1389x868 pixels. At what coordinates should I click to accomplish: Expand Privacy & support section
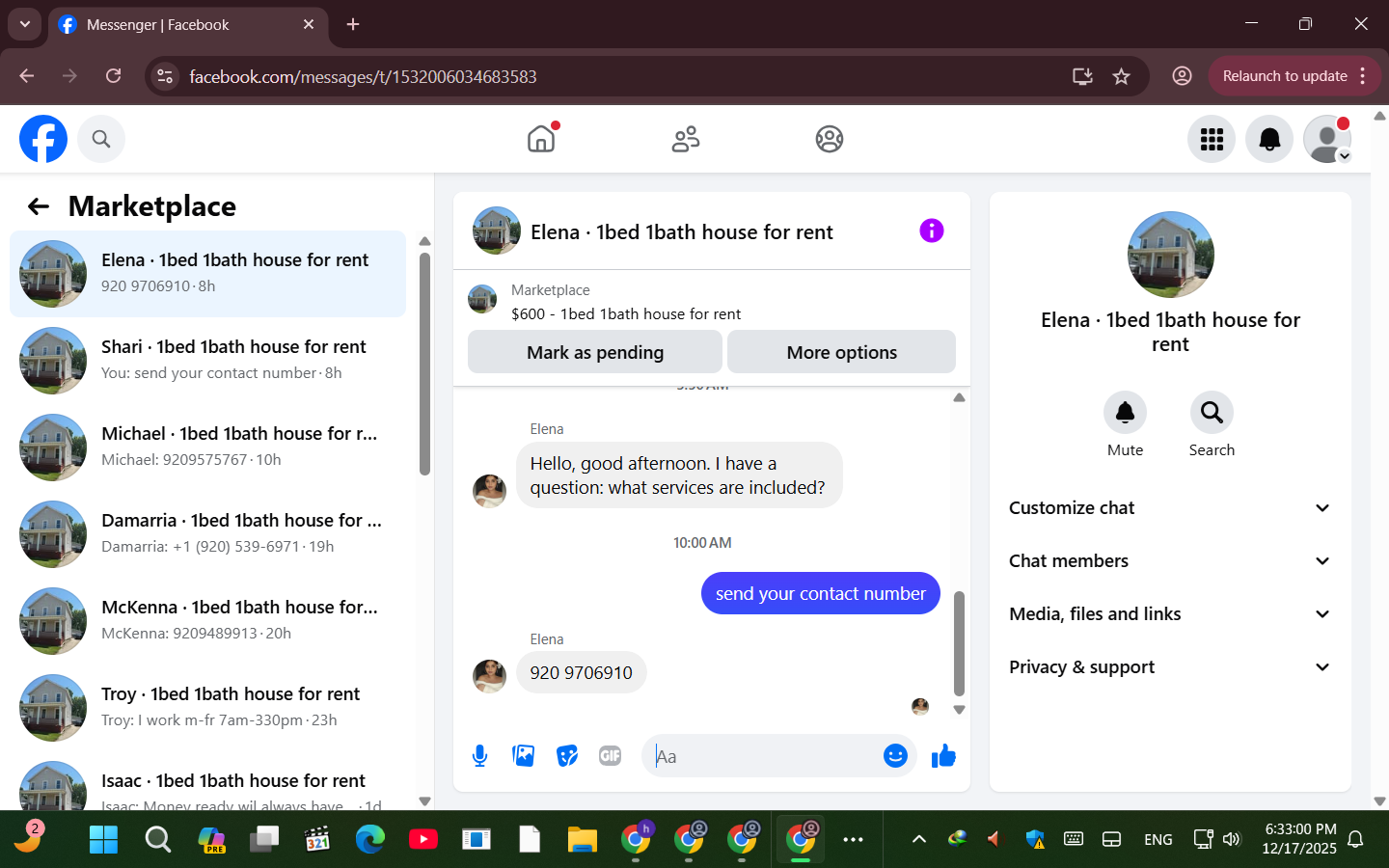click(1170, 667)
